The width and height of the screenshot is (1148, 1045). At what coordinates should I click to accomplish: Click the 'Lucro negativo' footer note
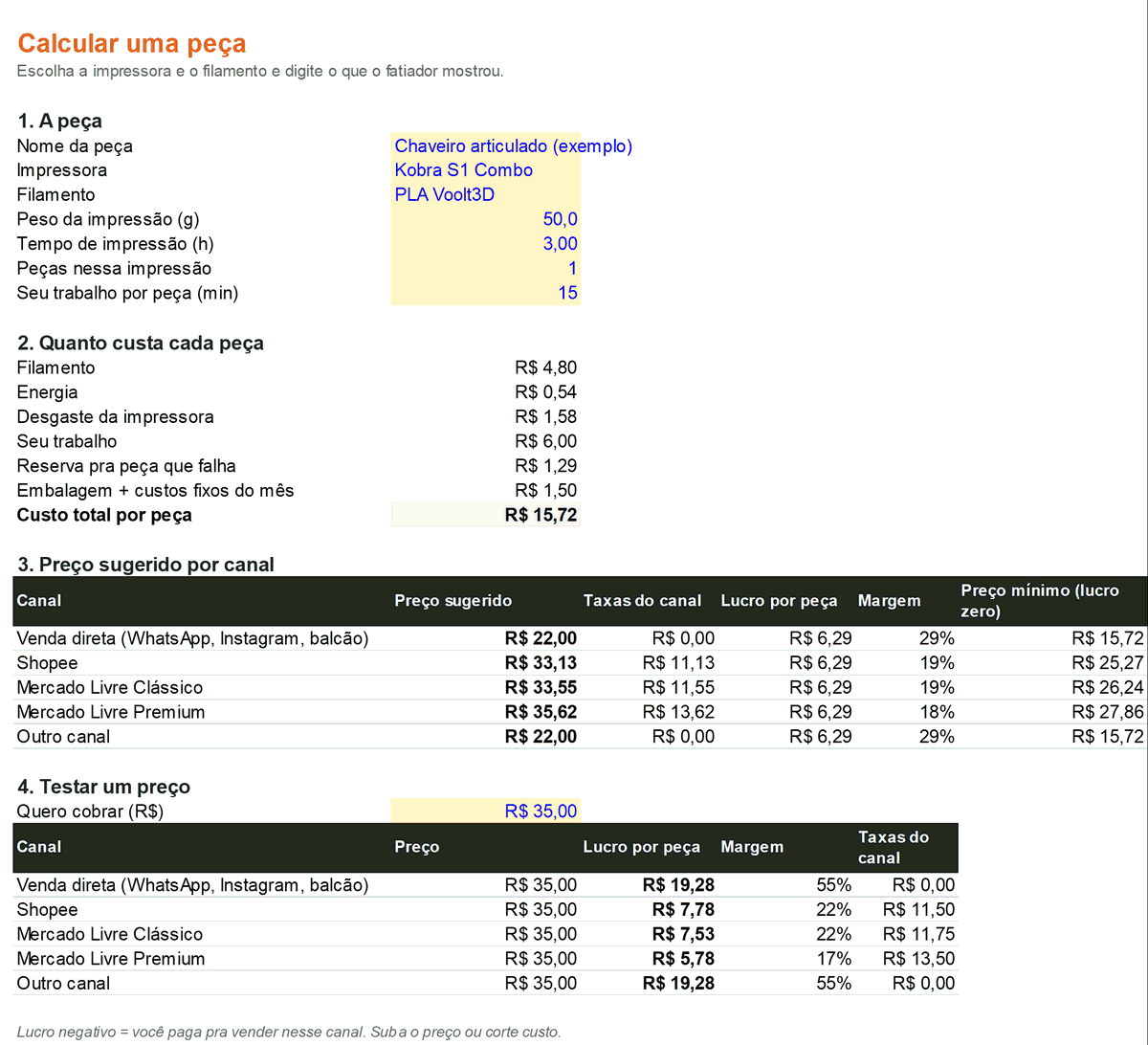click(x=289, y=1032)
